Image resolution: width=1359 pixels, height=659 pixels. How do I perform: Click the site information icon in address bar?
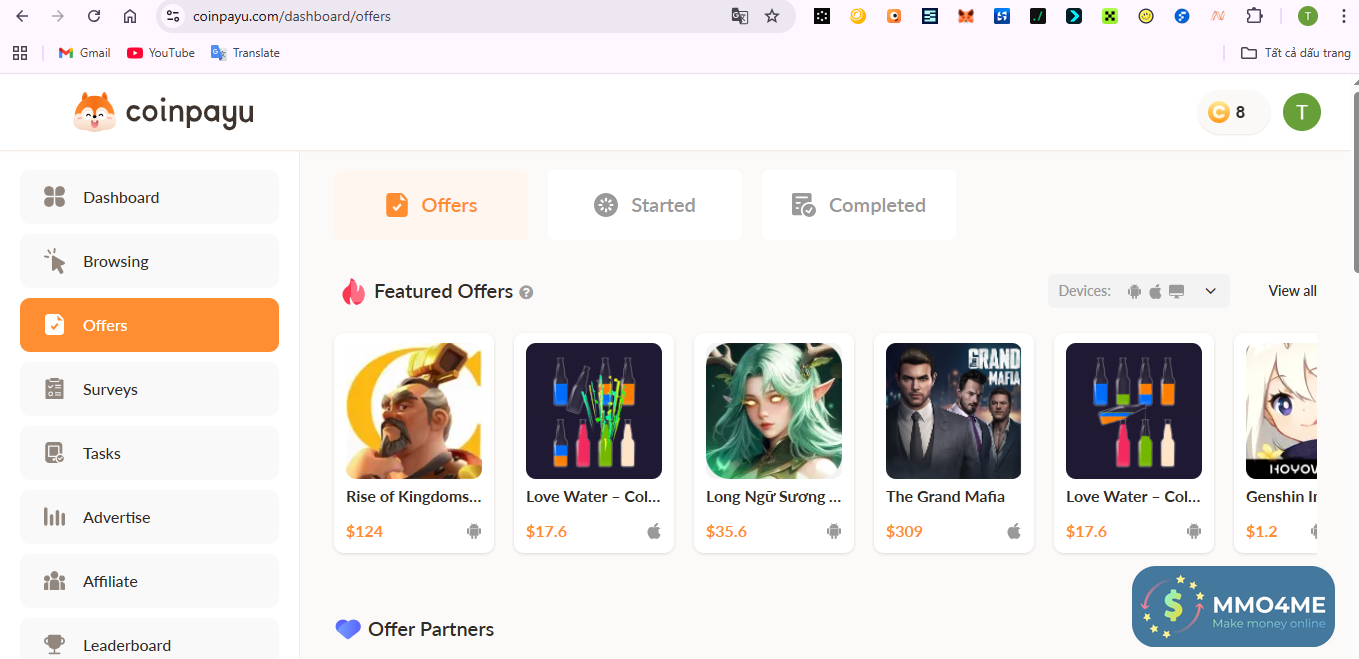coord(172,16)
